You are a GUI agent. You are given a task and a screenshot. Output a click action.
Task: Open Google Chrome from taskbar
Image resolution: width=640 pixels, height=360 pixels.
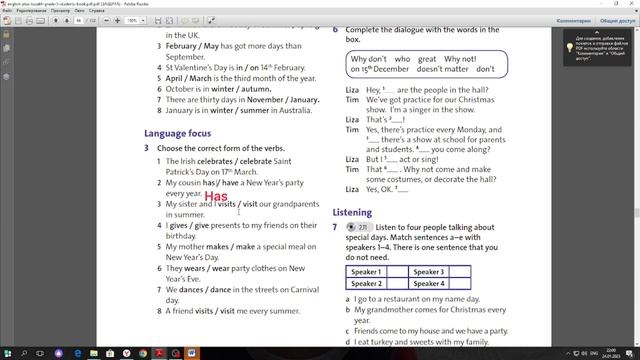[x=143, y=353]
